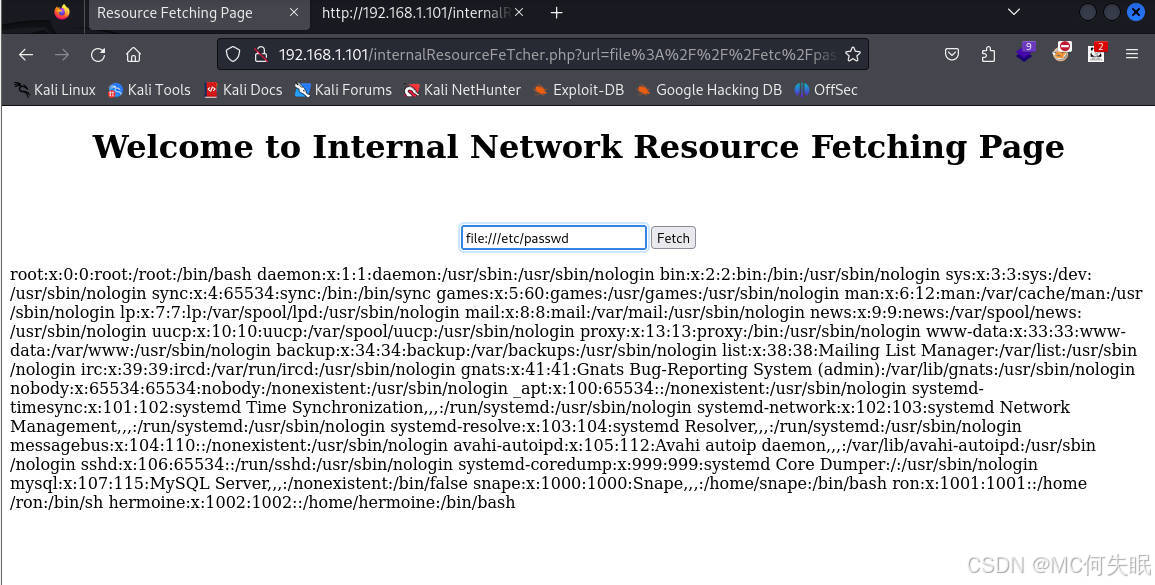
Task: Open the Firefox hamburger application menu
Action: point(1132,55)
